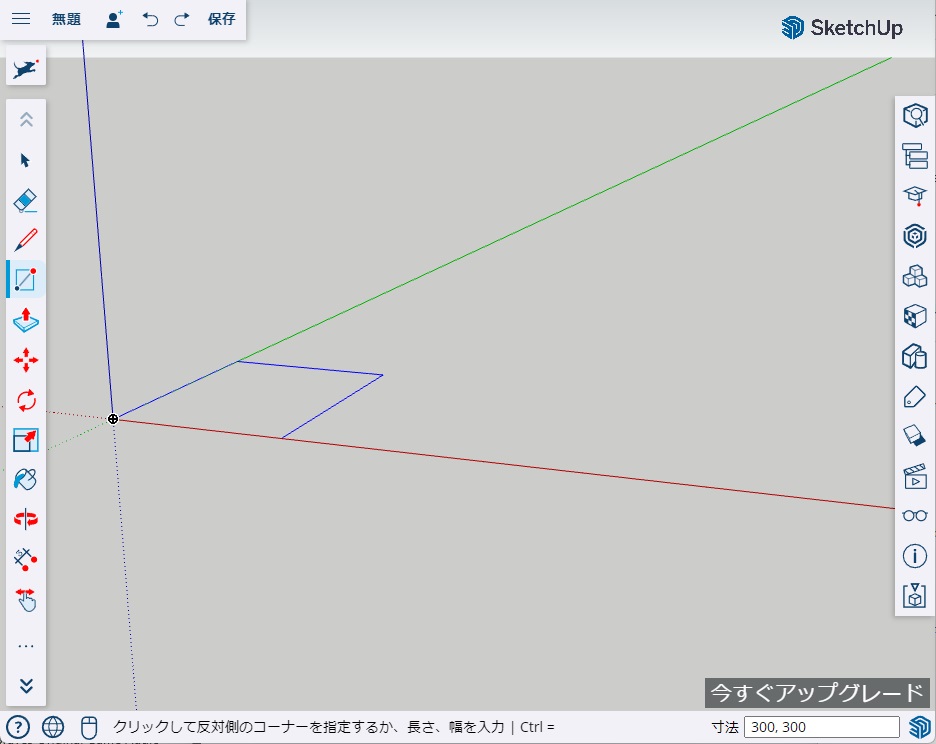This screenshot has width=936, height=744.
Task: Open the Instructor panel graduation cap
Action: 914,196
